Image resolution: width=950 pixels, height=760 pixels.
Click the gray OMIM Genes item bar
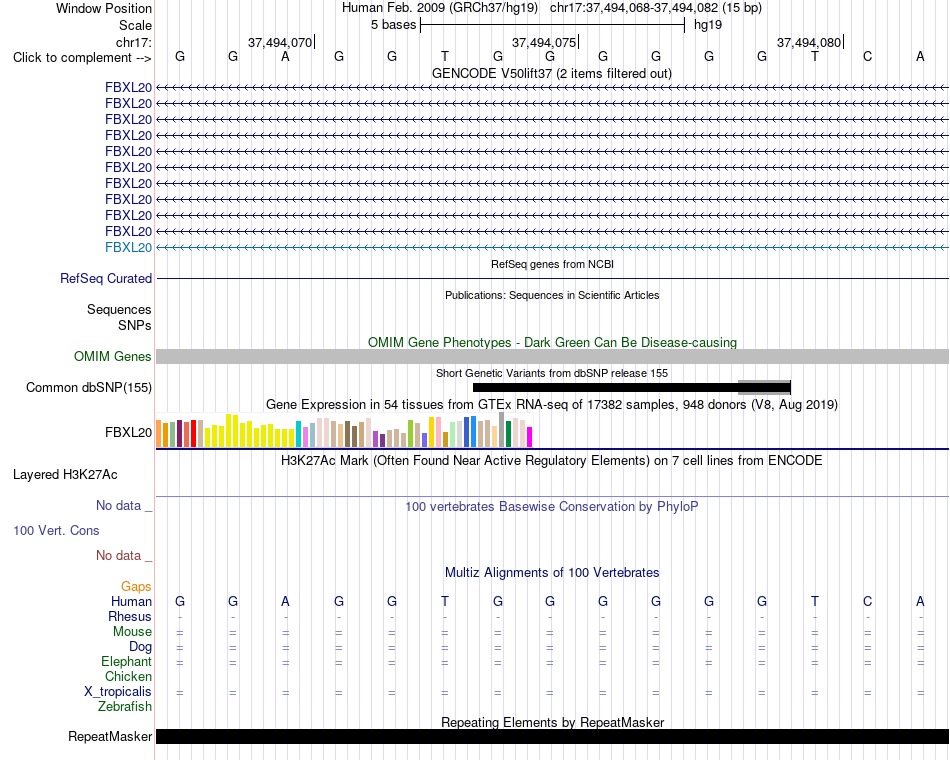pyautogui.click(x=552, y=356)
